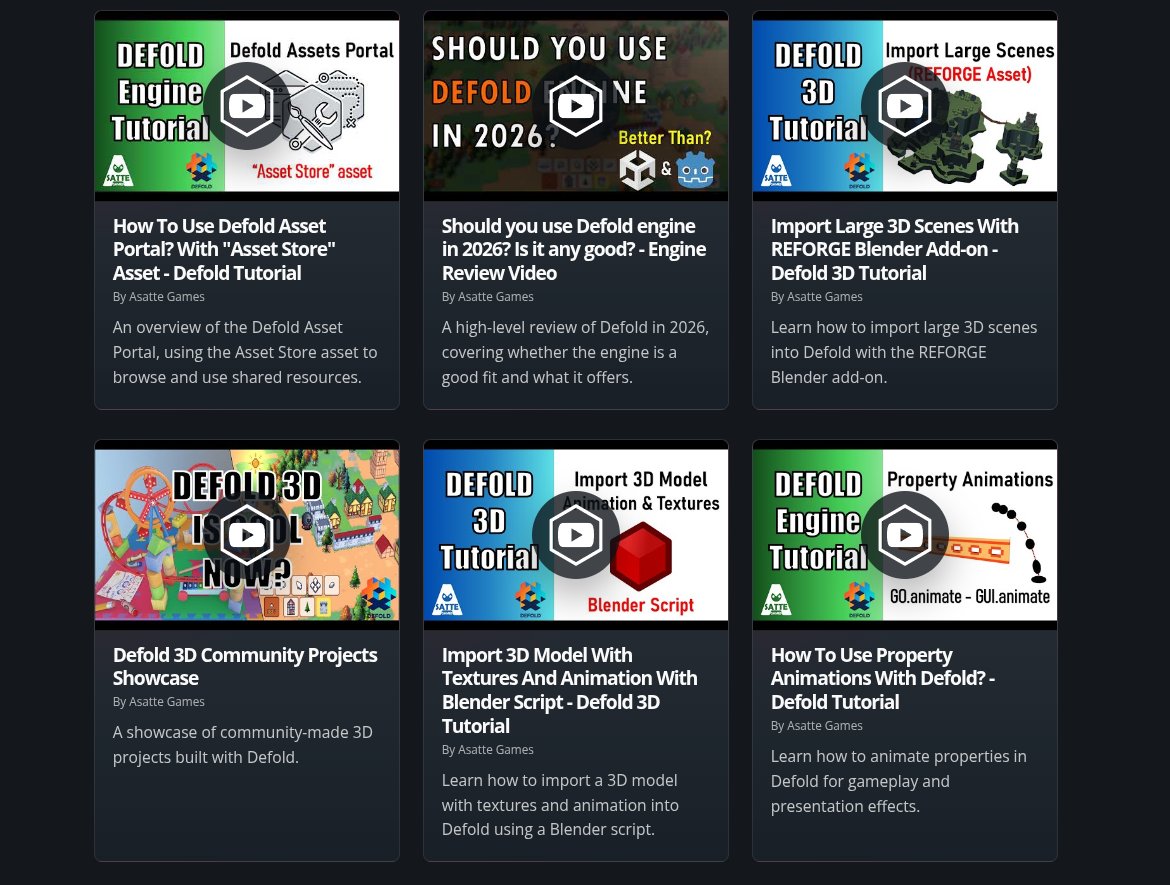Viewport: 1170px width, 885px height.
Task: Click By Asatte Games under Community Projects Showcase
Action: click(158, 702)
